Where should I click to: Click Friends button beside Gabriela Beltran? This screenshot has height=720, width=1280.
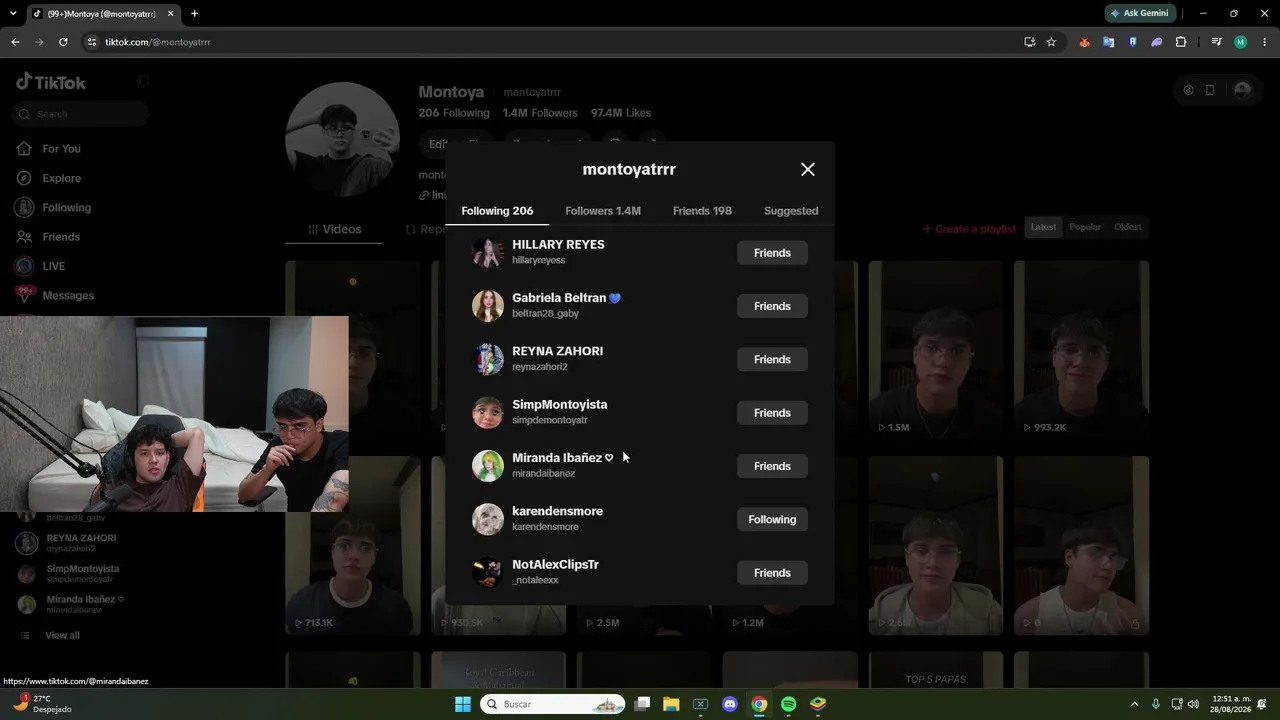tap(772, 306)
